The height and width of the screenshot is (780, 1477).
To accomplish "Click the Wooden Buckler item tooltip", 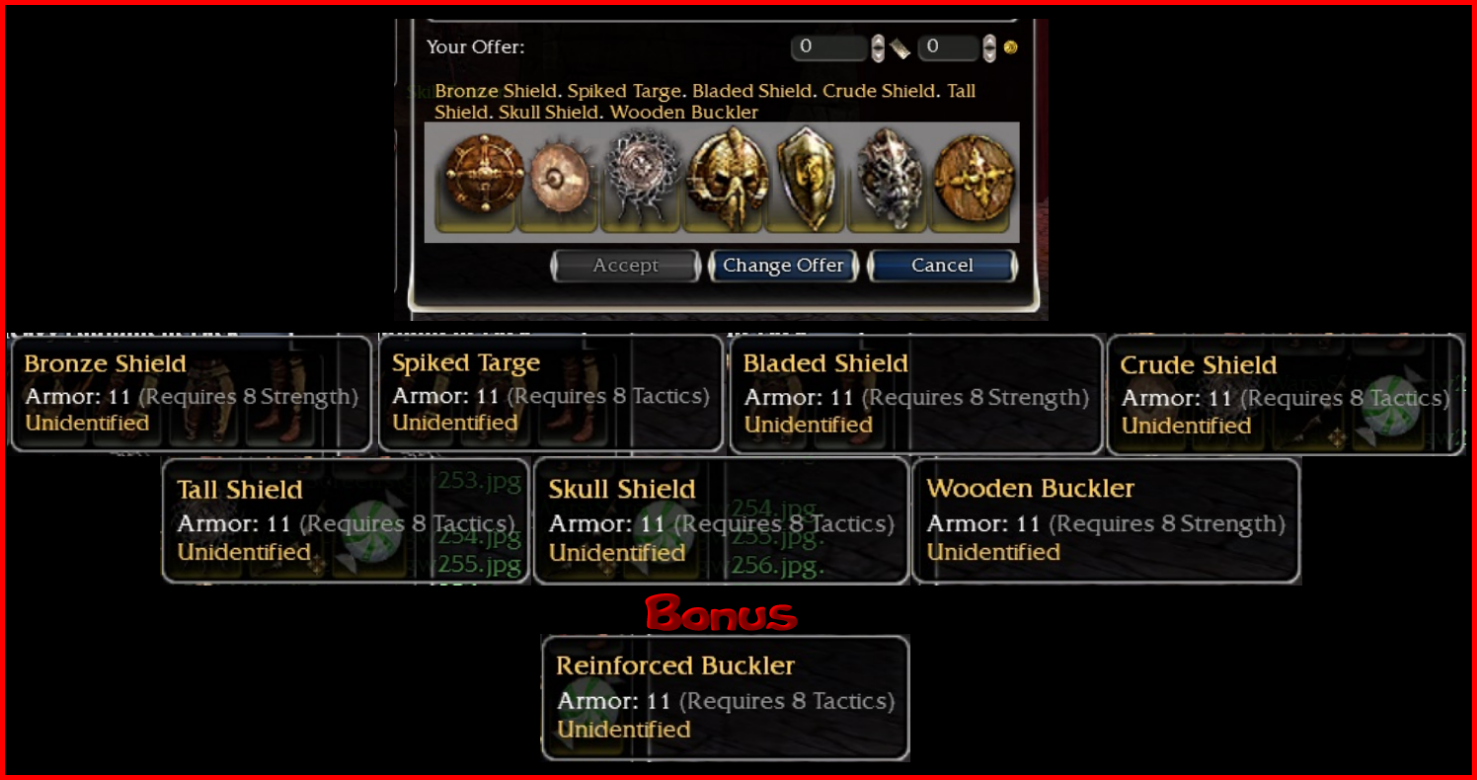I will [1106, 521].
